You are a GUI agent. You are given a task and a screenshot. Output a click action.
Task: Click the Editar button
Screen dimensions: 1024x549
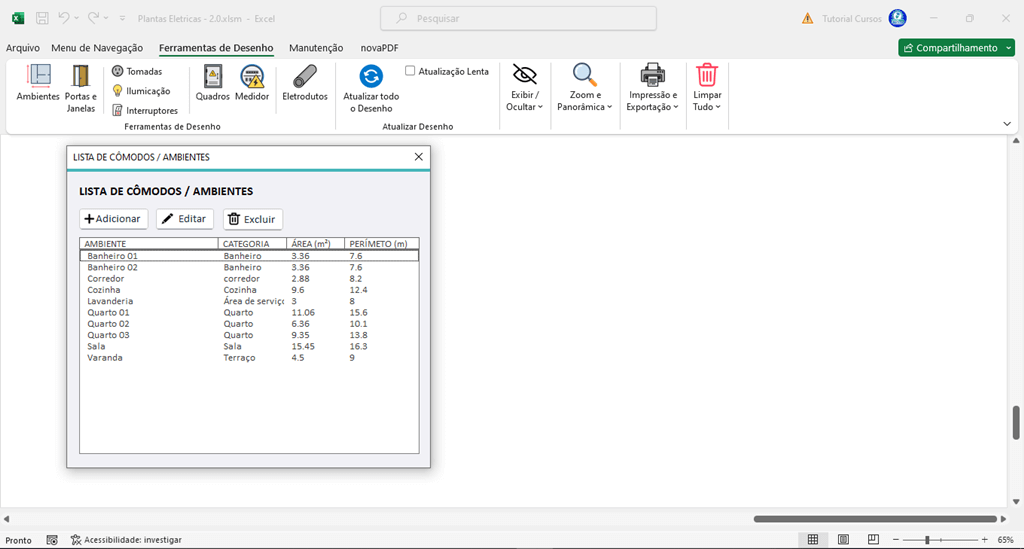pyautogui.click(x=185, y=219)
